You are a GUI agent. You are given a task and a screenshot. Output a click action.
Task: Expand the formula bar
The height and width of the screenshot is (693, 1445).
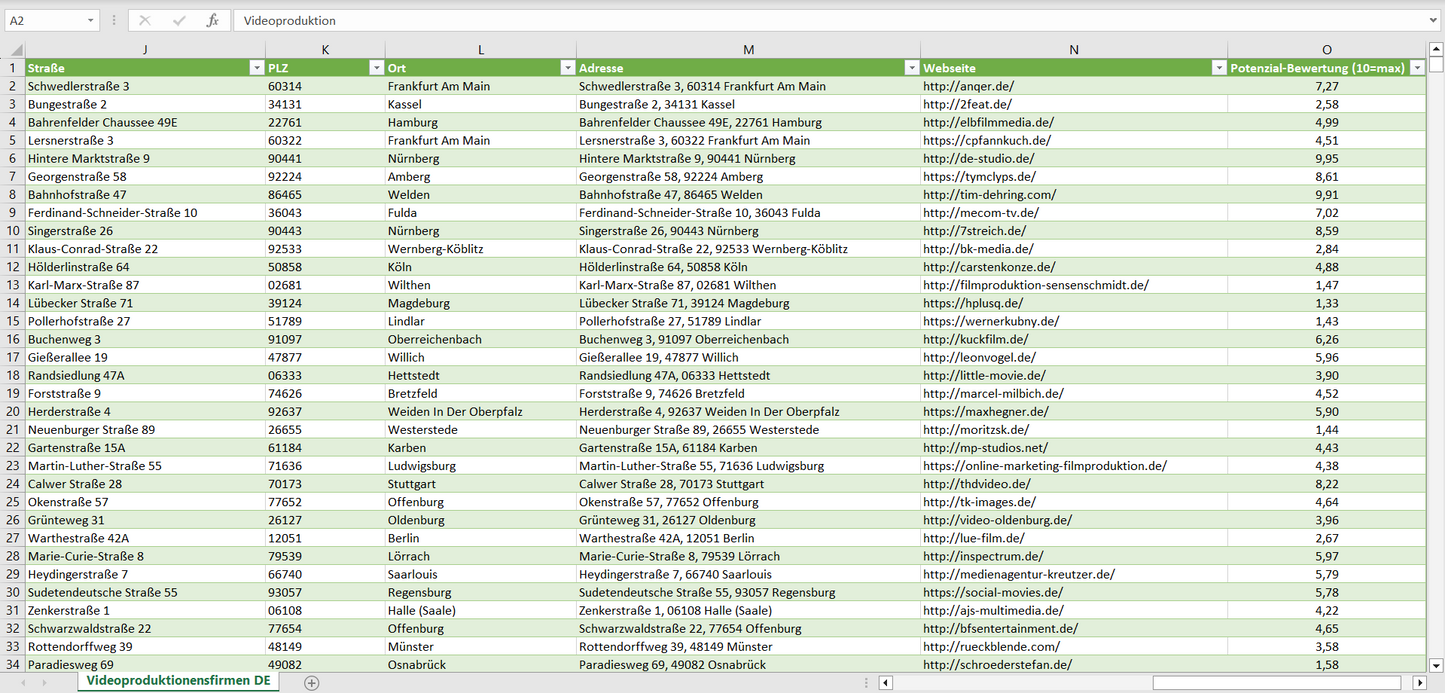pos(1434,20)
